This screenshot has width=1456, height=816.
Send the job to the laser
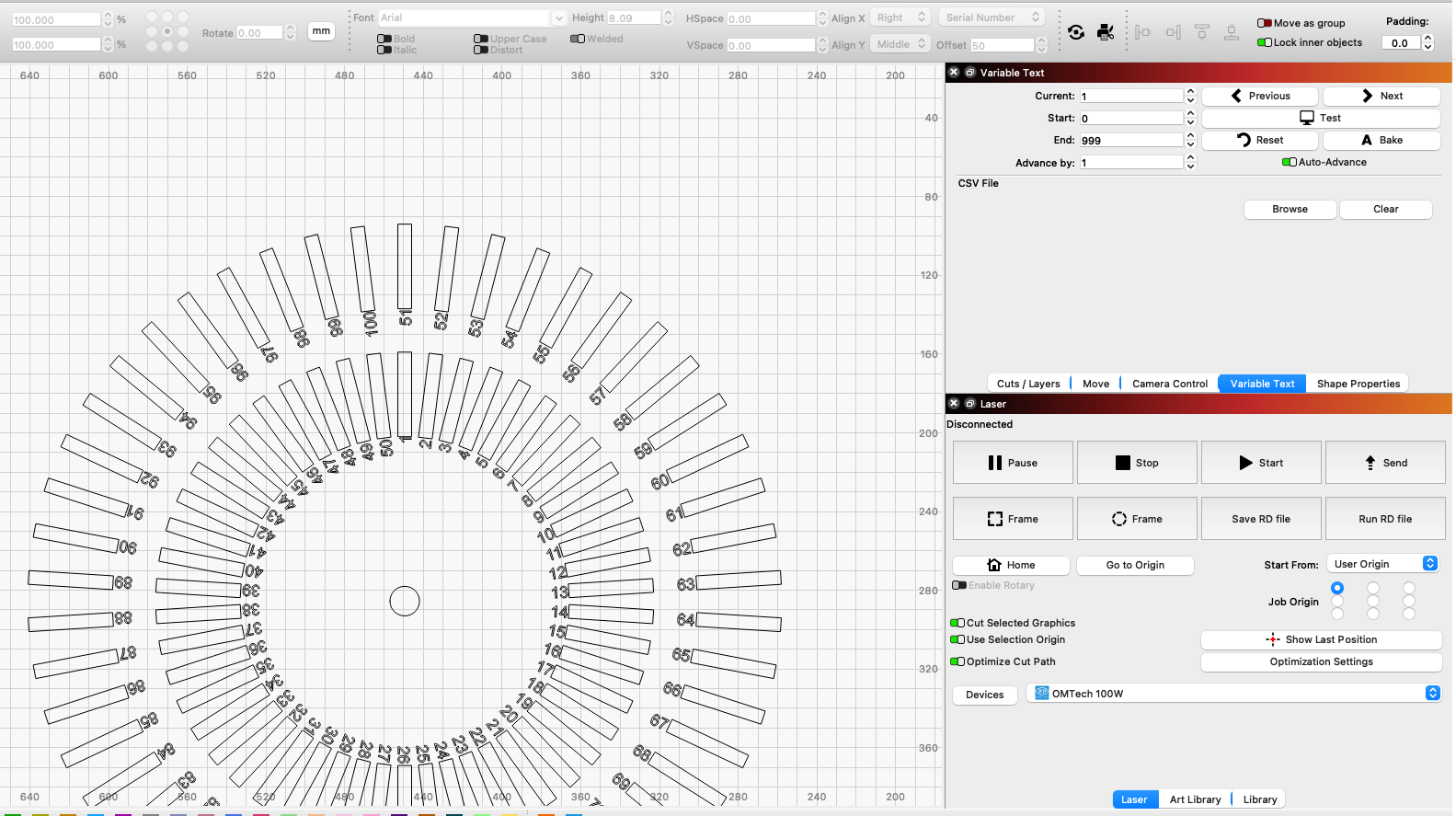1384,463
